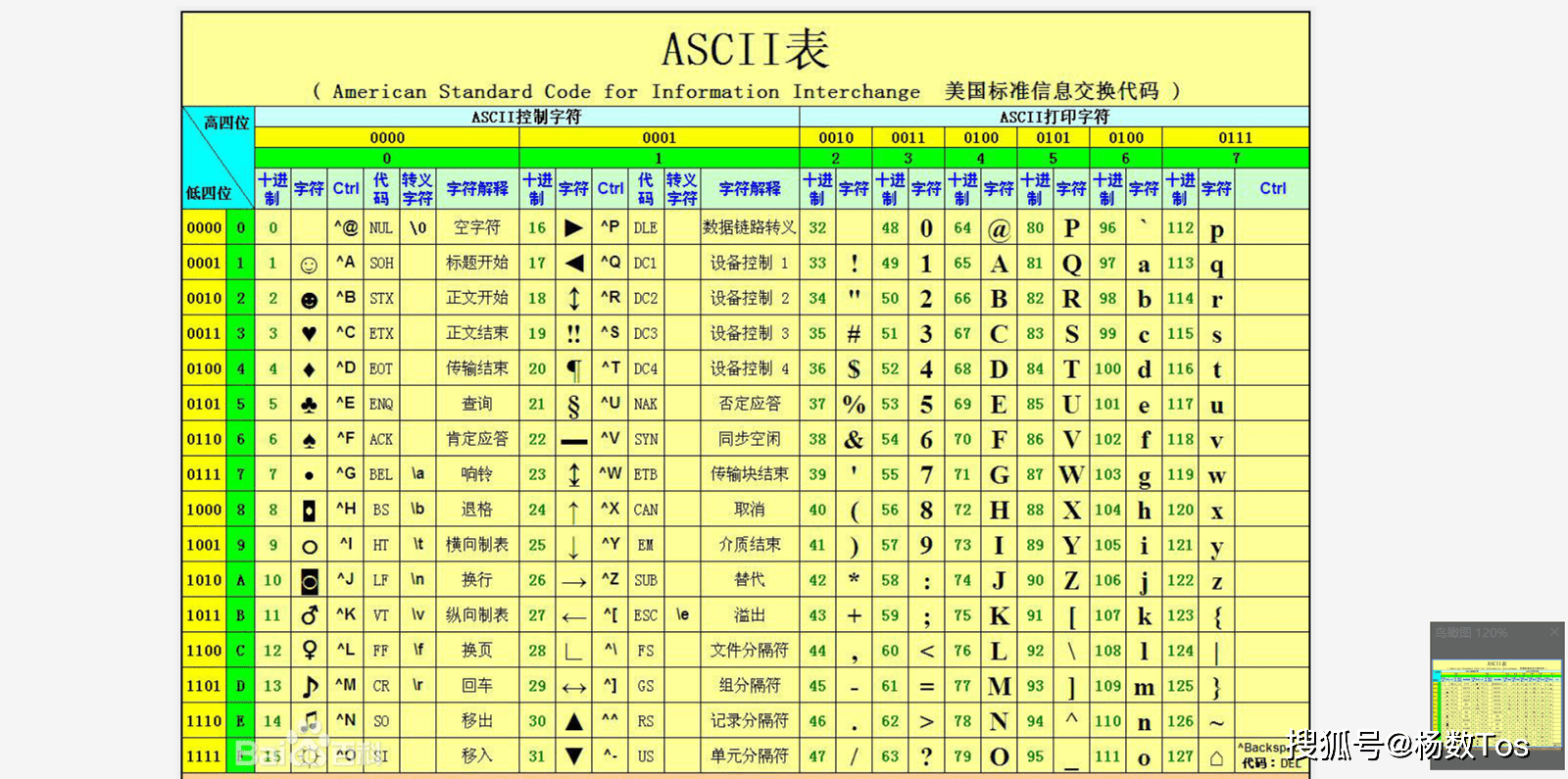Click the '否定应答' description cell
1568x779 pixels.
[x=750, y=404]
